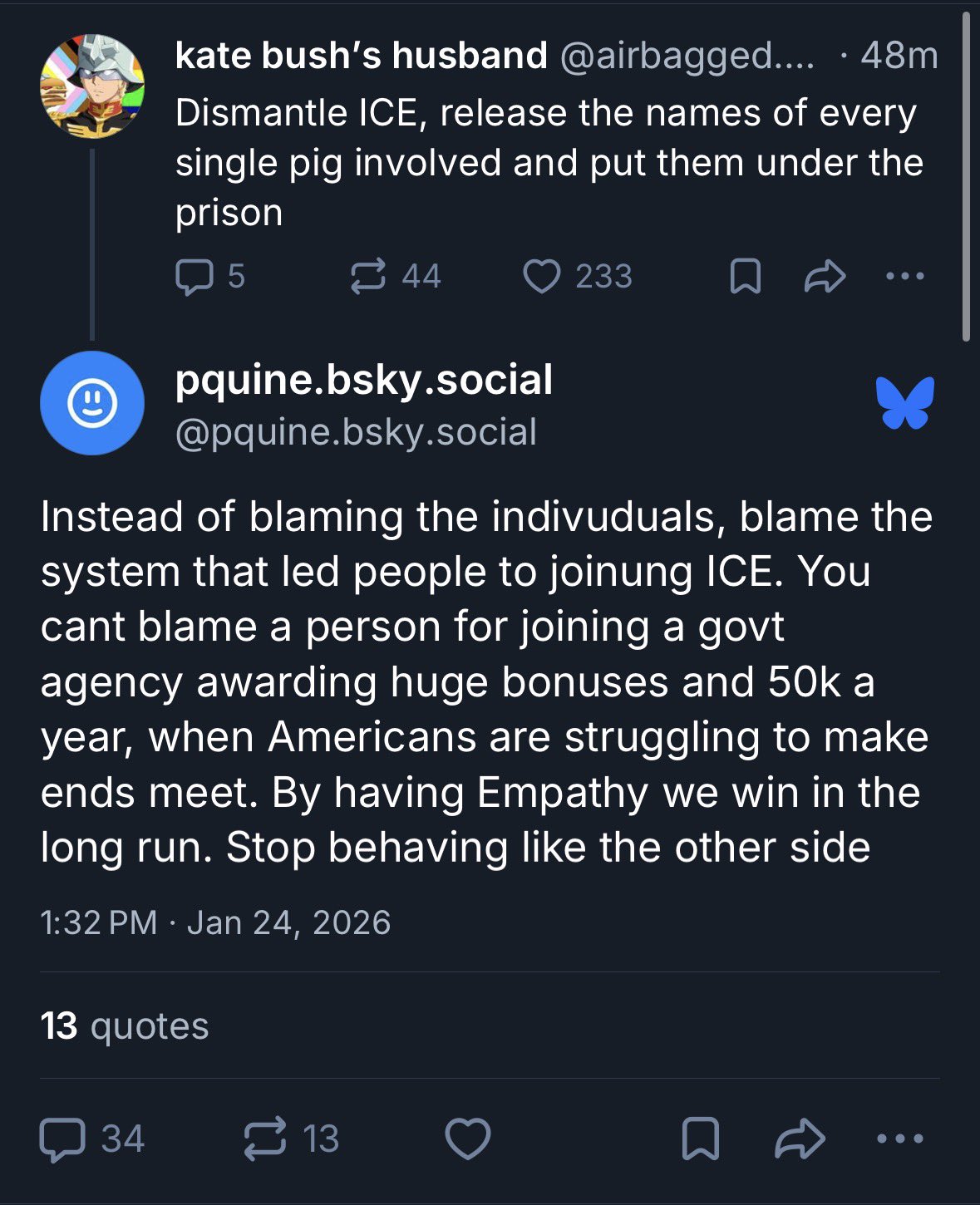
Task: Share the parent post via arrow icon
Action: (x=825, y=277)
